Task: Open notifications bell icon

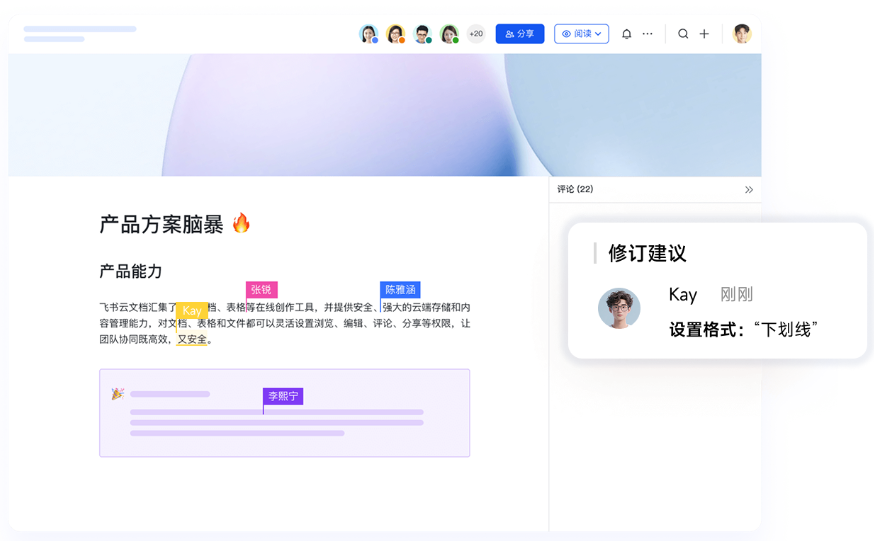Action: tap(627, 34)
